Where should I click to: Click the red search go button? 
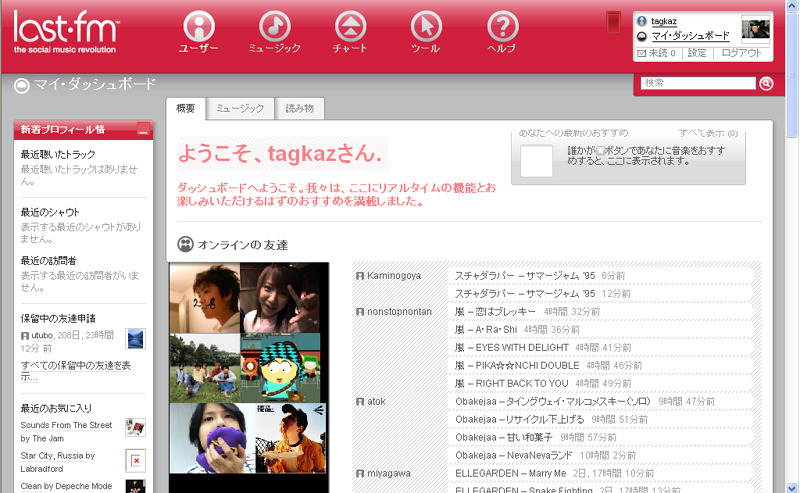tap(766, 83)
